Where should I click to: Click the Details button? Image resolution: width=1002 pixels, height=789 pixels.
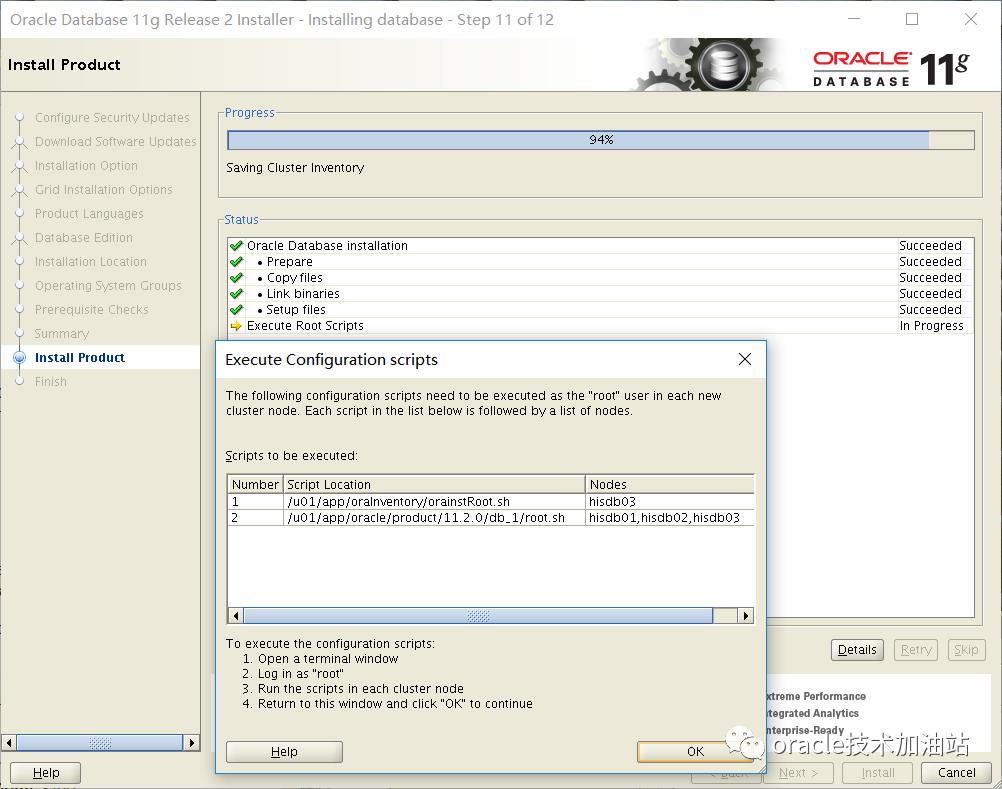coord(857,650)
